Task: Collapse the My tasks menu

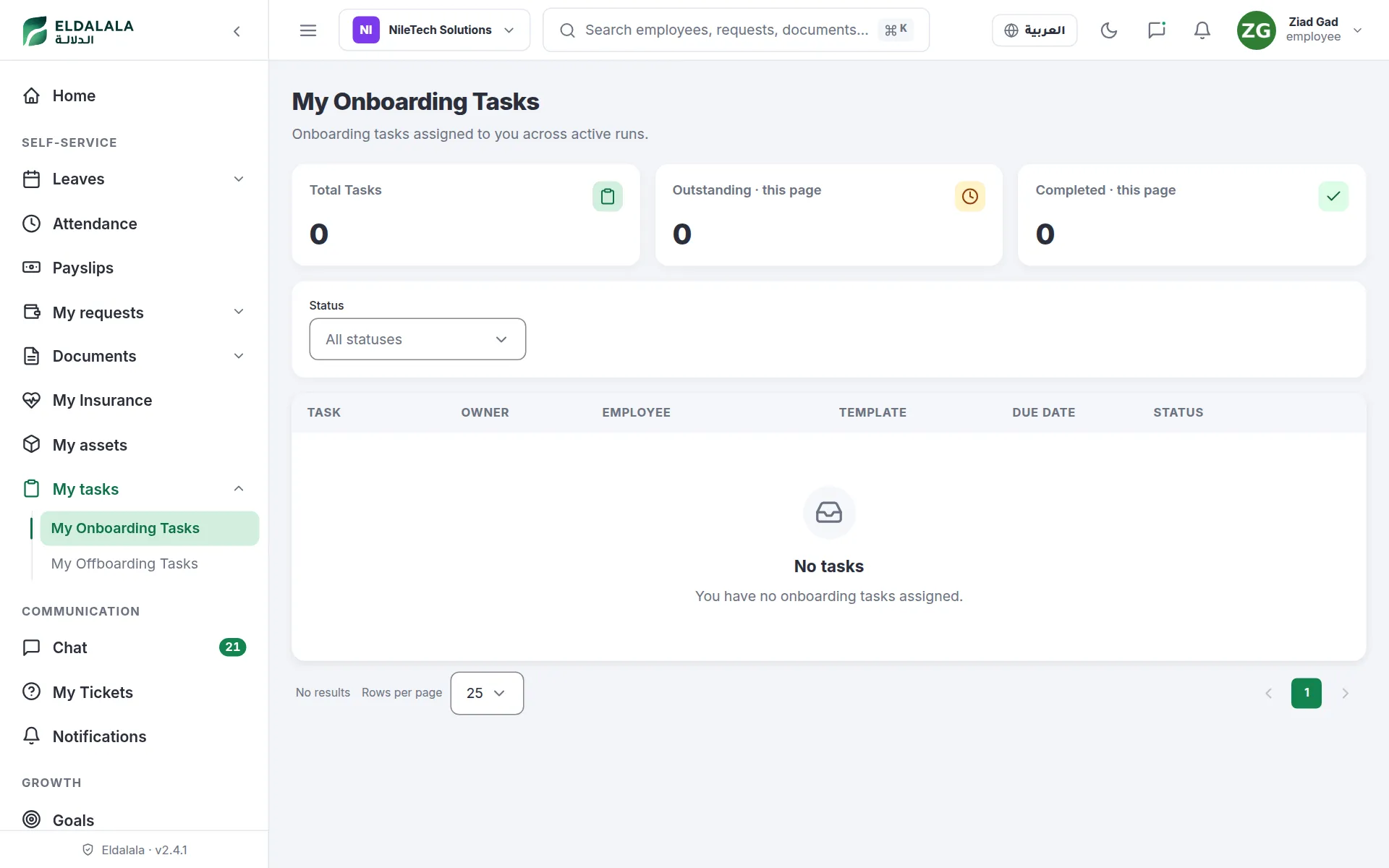Action: (134, 489)
